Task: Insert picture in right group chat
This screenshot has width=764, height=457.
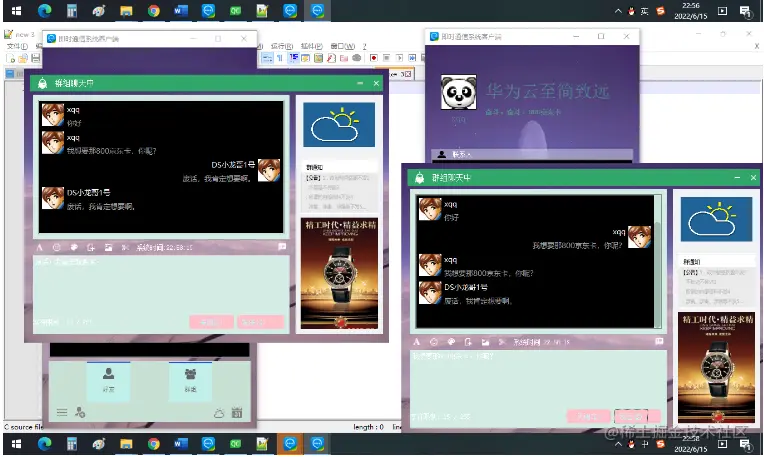Action: tap(485, 342)
